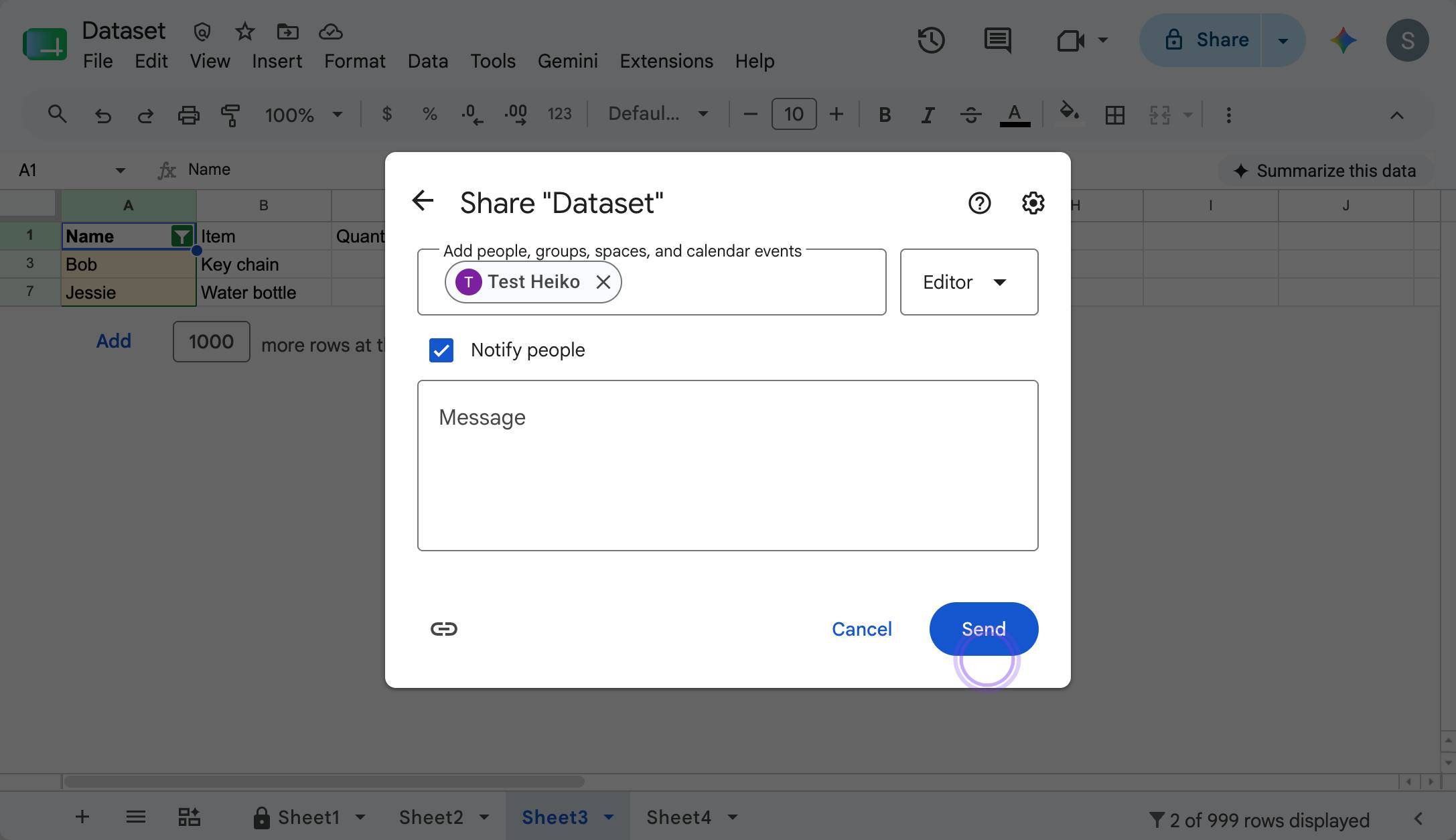Image resolution: width=1456 pixels, height=840 pixels.
Task: Increase decimal places icon
Action: (x=516, y=115)
